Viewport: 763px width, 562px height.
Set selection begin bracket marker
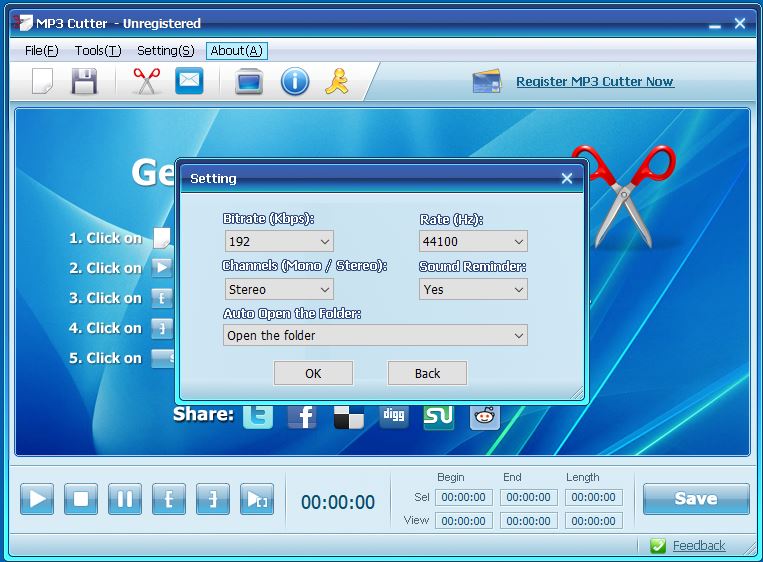pos(169,499)
